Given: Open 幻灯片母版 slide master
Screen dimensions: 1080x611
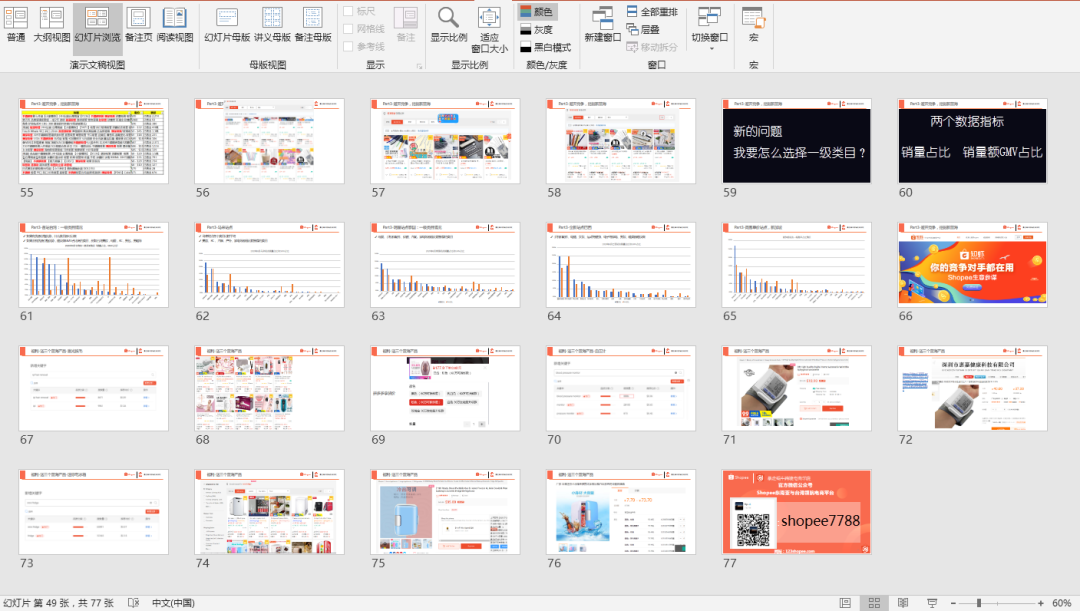Looking at the screenshot, I should (227, 25).
